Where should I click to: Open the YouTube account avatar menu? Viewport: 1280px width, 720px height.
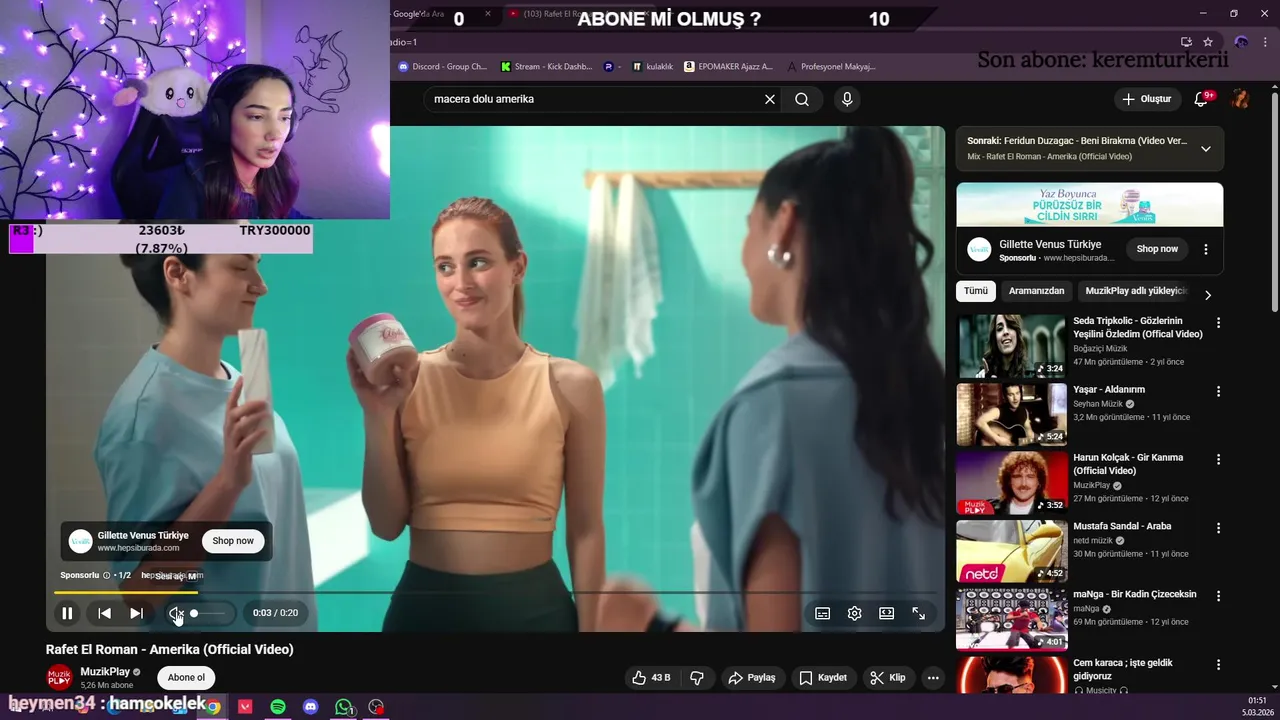[x=1240, y=99]
